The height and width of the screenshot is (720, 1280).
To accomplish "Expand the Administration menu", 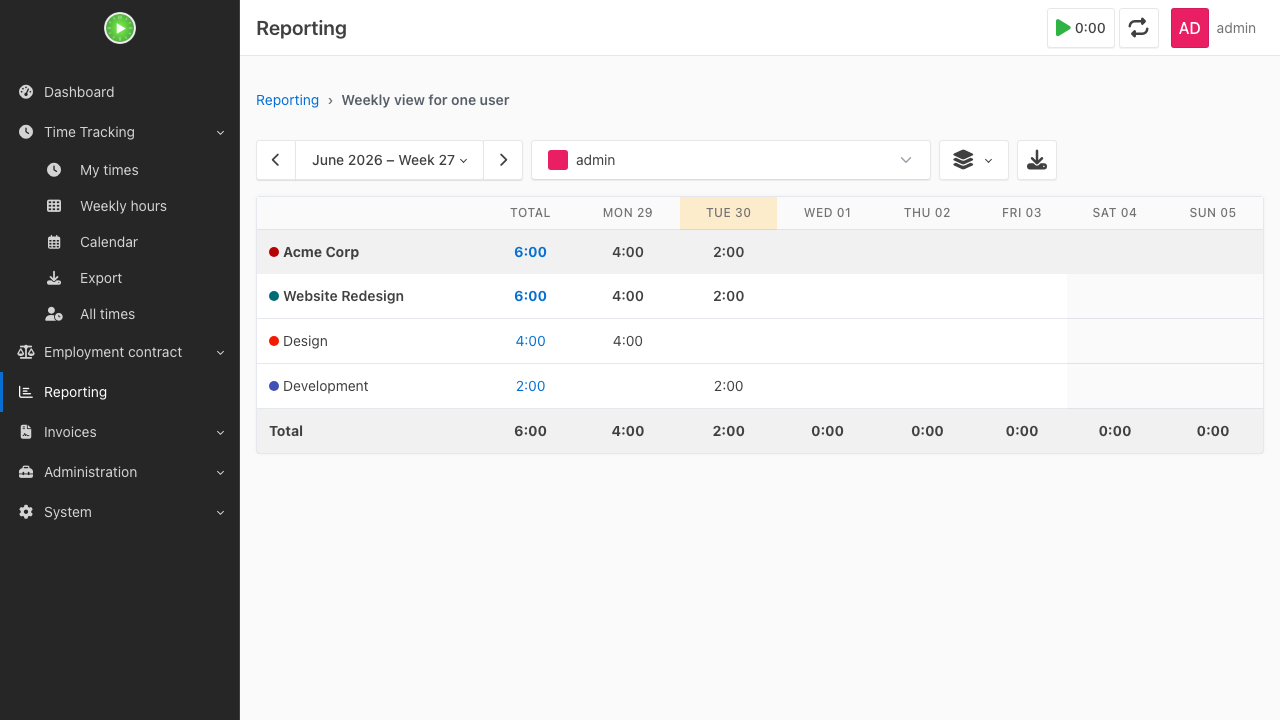I will [120, 472].
